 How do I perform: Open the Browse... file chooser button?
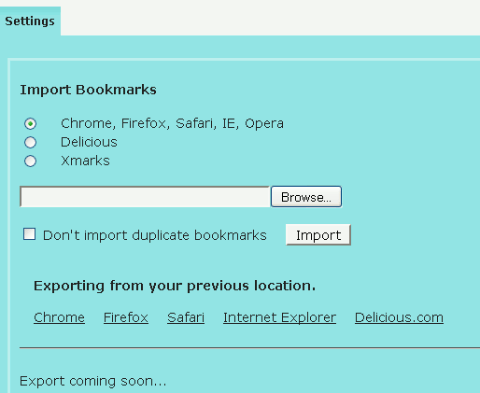click(x=306, y=197)
